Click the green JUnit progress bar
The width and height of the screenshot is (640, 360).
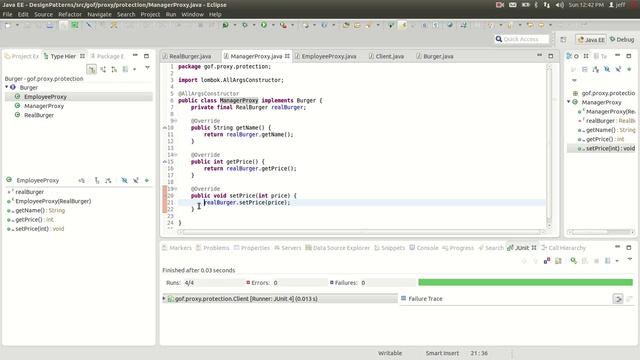(x=525, y=282)
